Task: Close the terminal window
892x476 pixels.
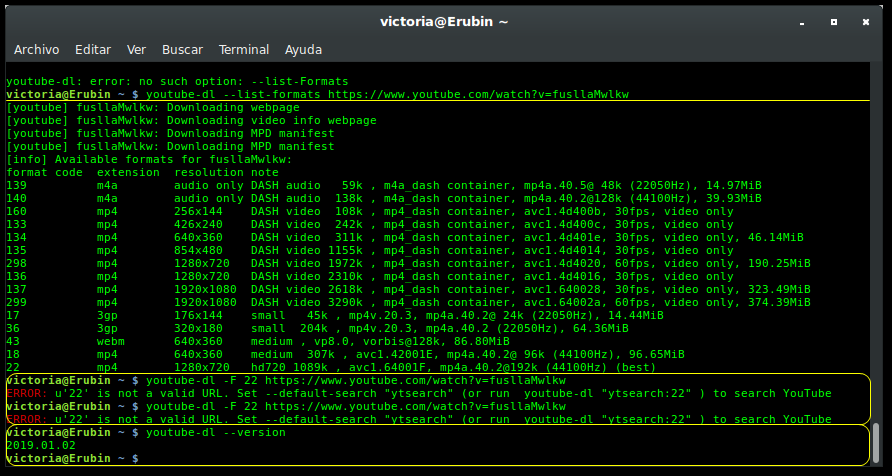Action: 866,22
